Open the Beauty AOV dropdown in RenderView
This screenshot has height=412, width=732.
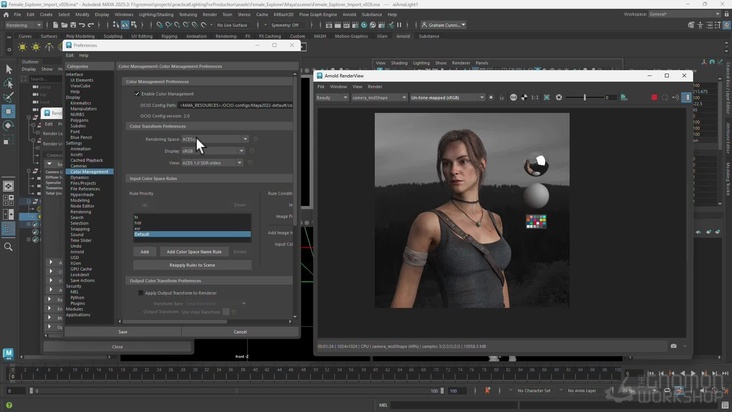coord(331,97)
